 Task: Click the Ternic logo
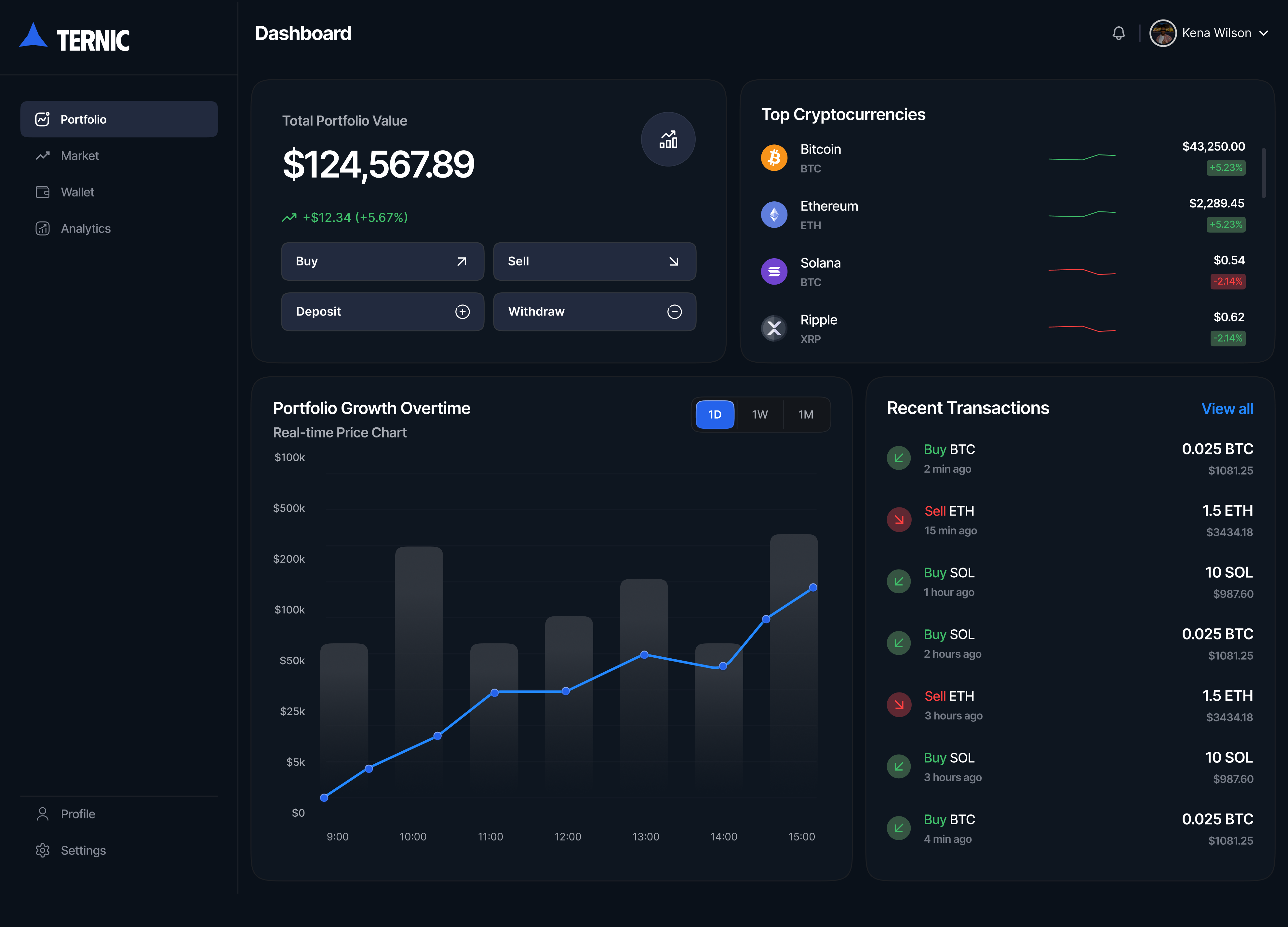coord(74,38)
